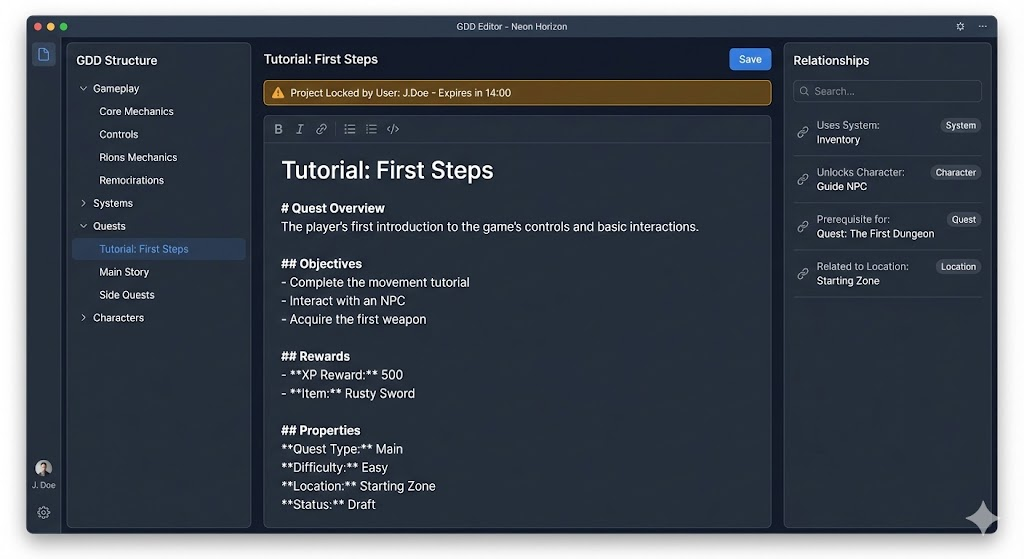This screenshot has height=559, width=1024.
Task: Insert code block from toolbar
Action: pyautogui.click(x=393, y=129)
